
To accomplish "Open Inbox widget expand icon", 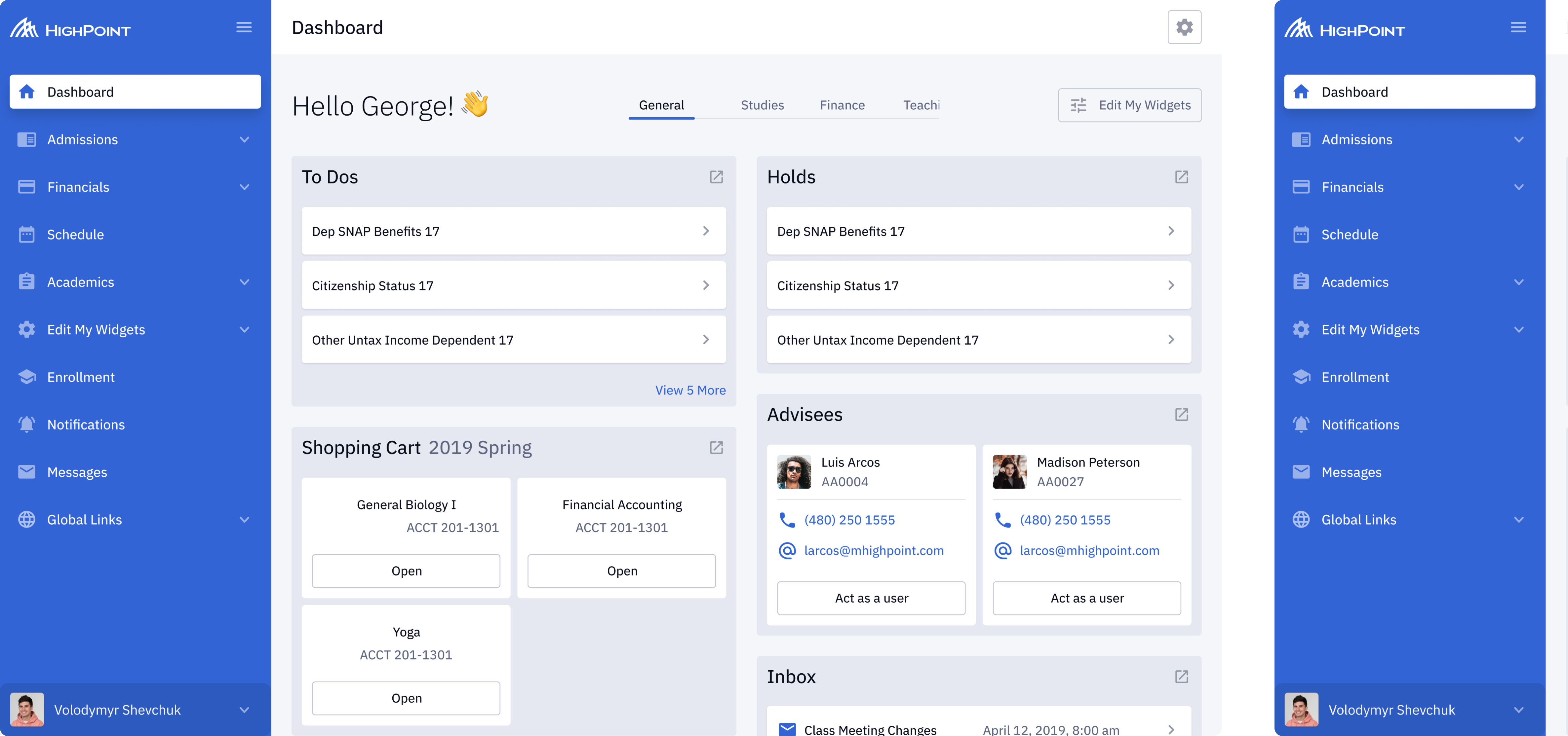I will point(1181,677).
